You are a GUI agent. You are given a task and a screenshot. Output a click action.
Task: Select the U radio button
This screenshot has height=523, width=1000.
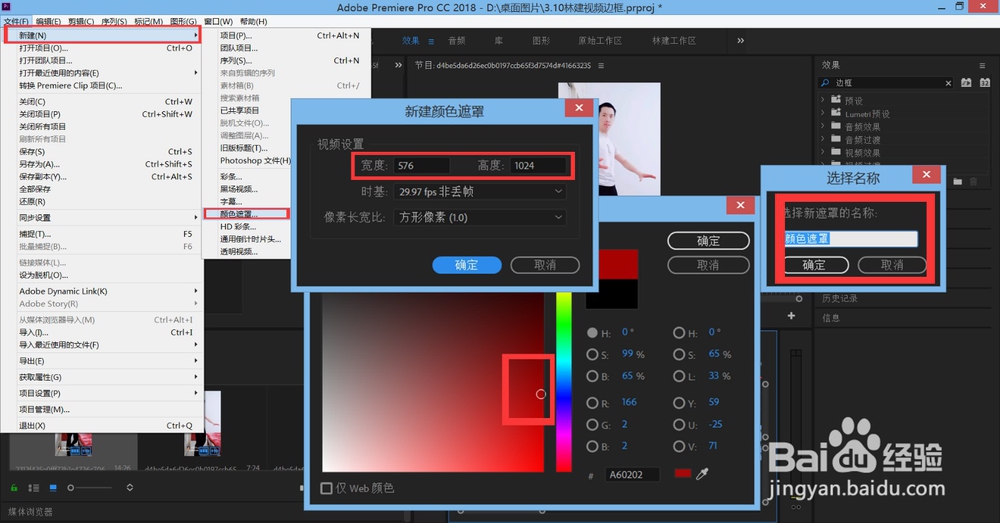point(679,425)
